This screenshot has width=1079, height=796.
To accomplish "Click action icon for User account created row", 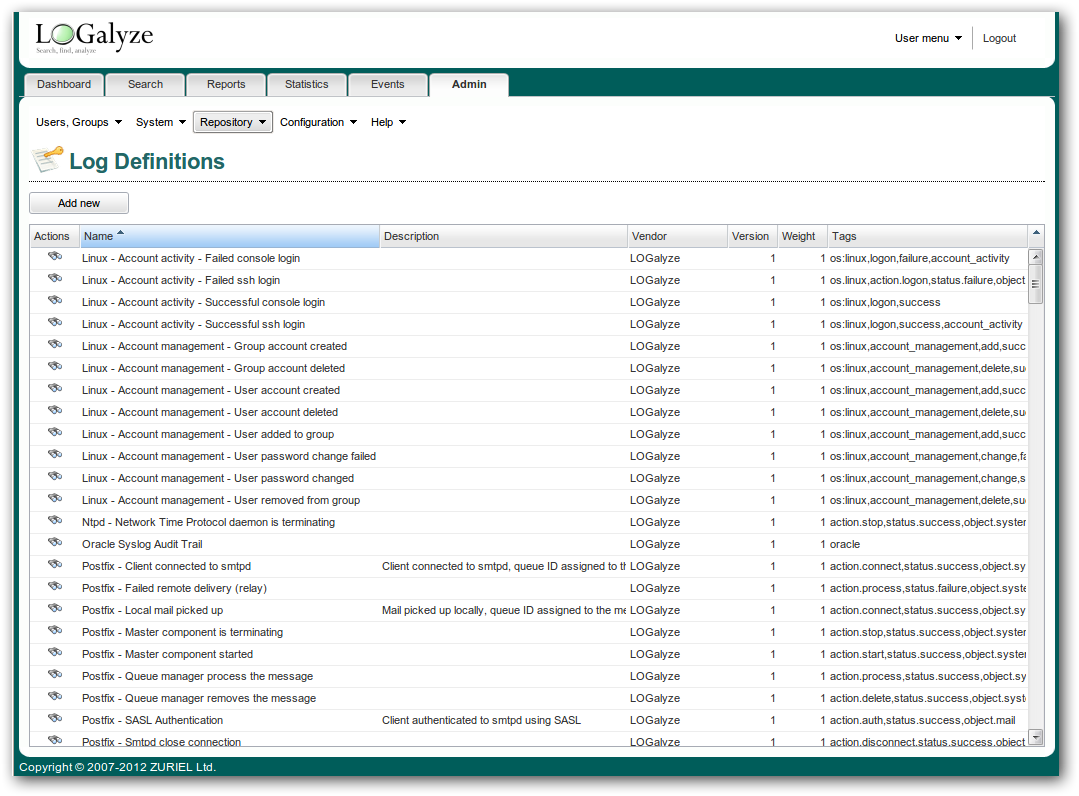I will coord(55,389).
